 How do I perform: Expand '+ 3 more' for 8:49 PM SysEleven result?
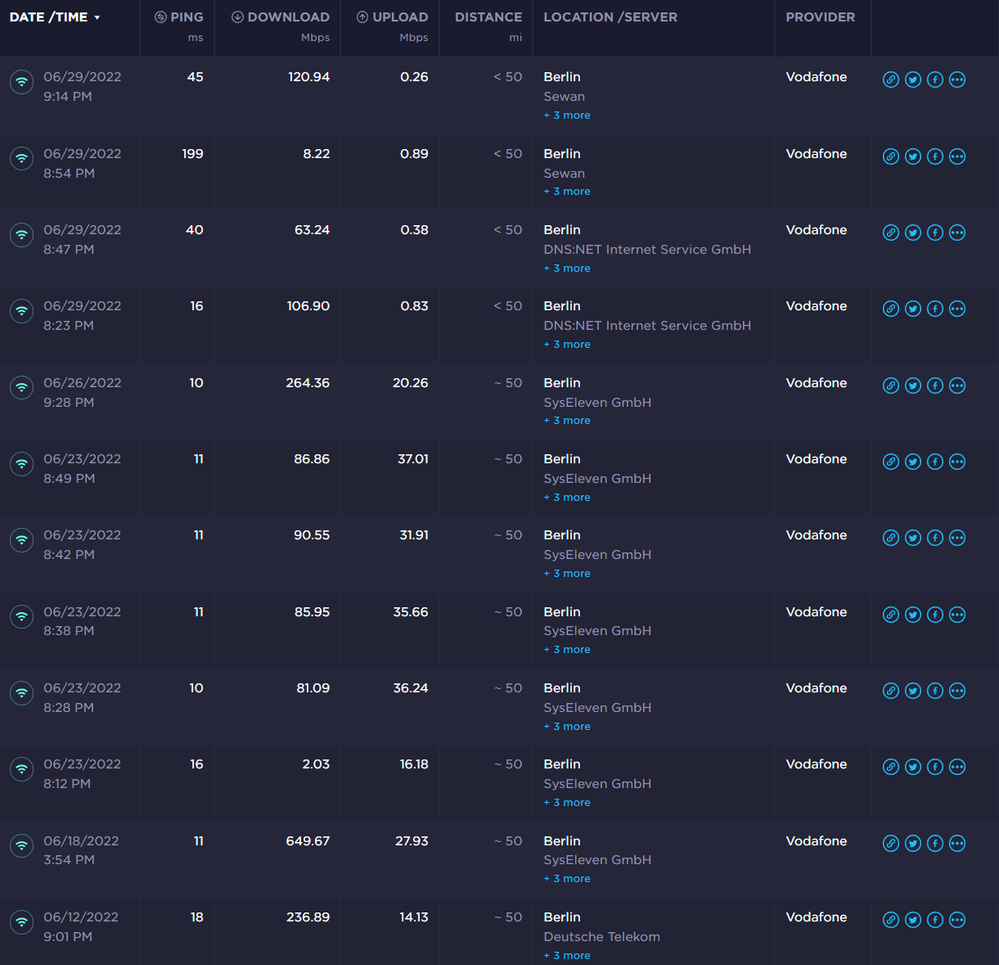coord(567,497)
